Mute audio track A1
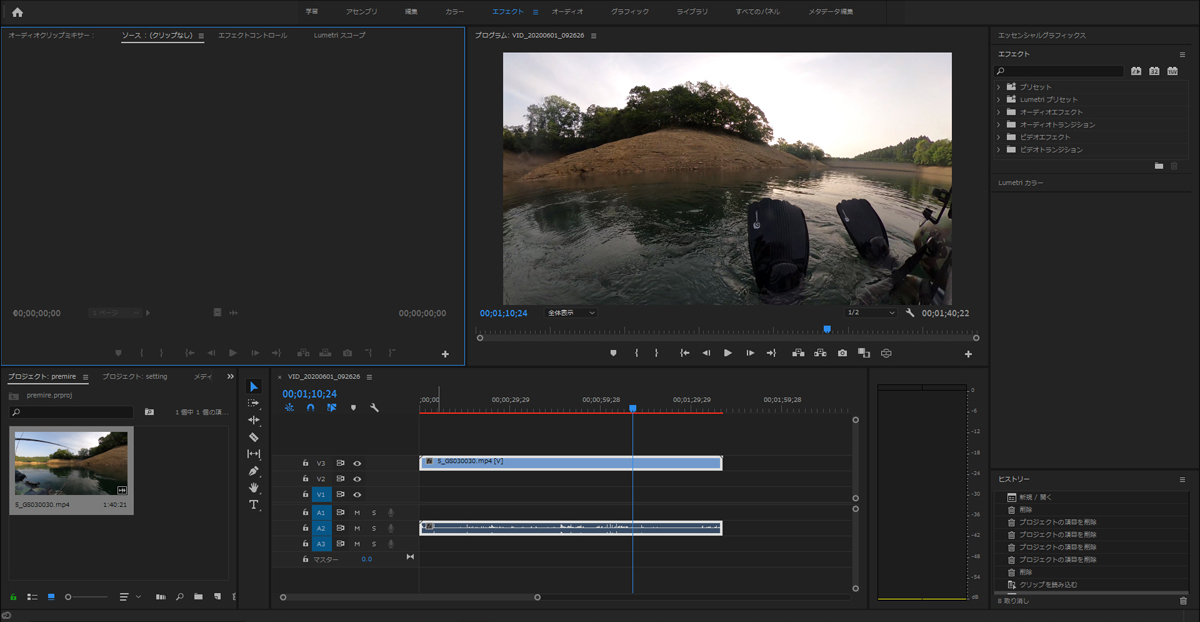1200x622 pixels. tap(357, 513)
